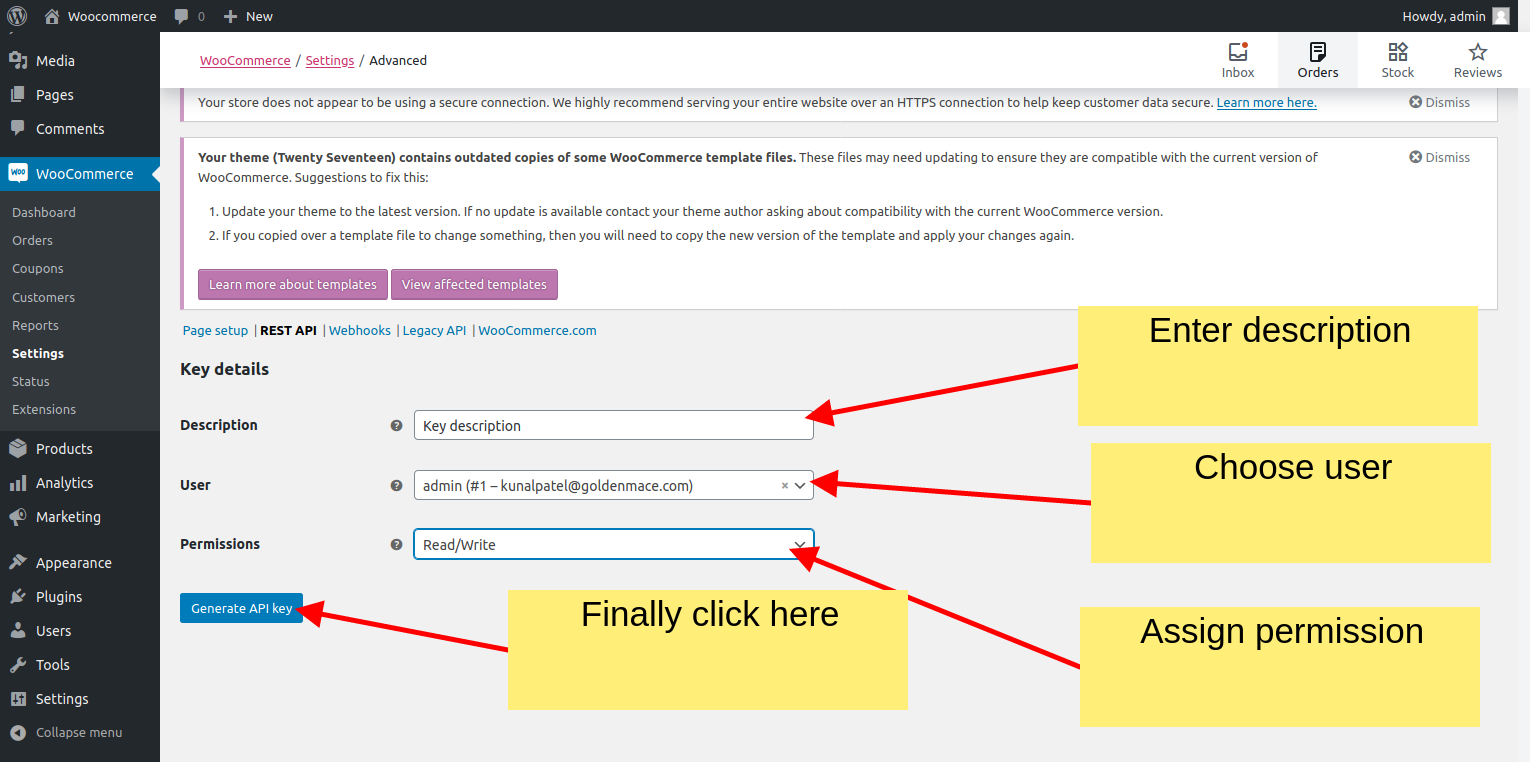
Task: Open WooCommerce Orders submenu
Action: pos(33,240)
